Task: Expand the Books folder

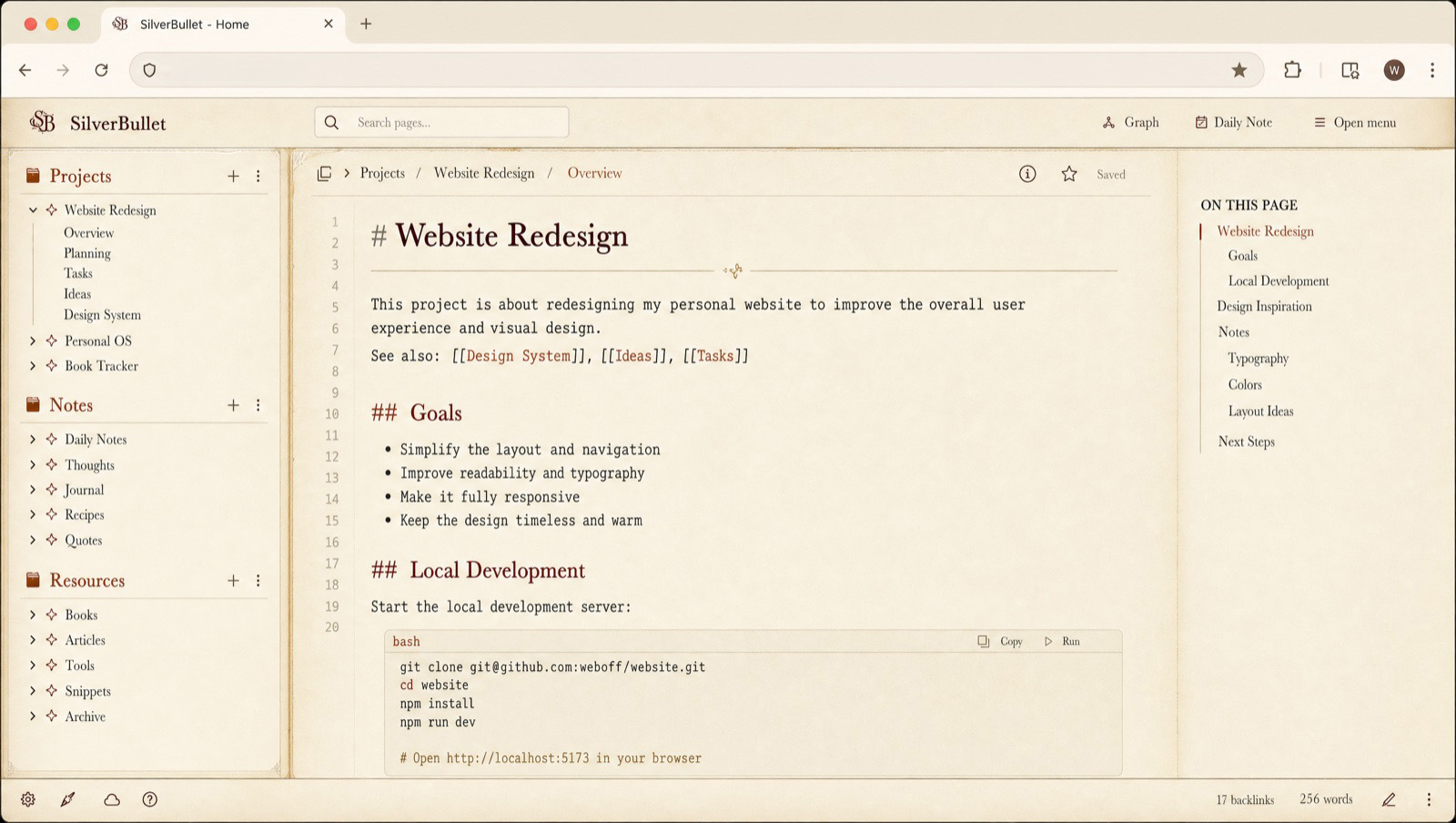Action: (x=33, y=615)
